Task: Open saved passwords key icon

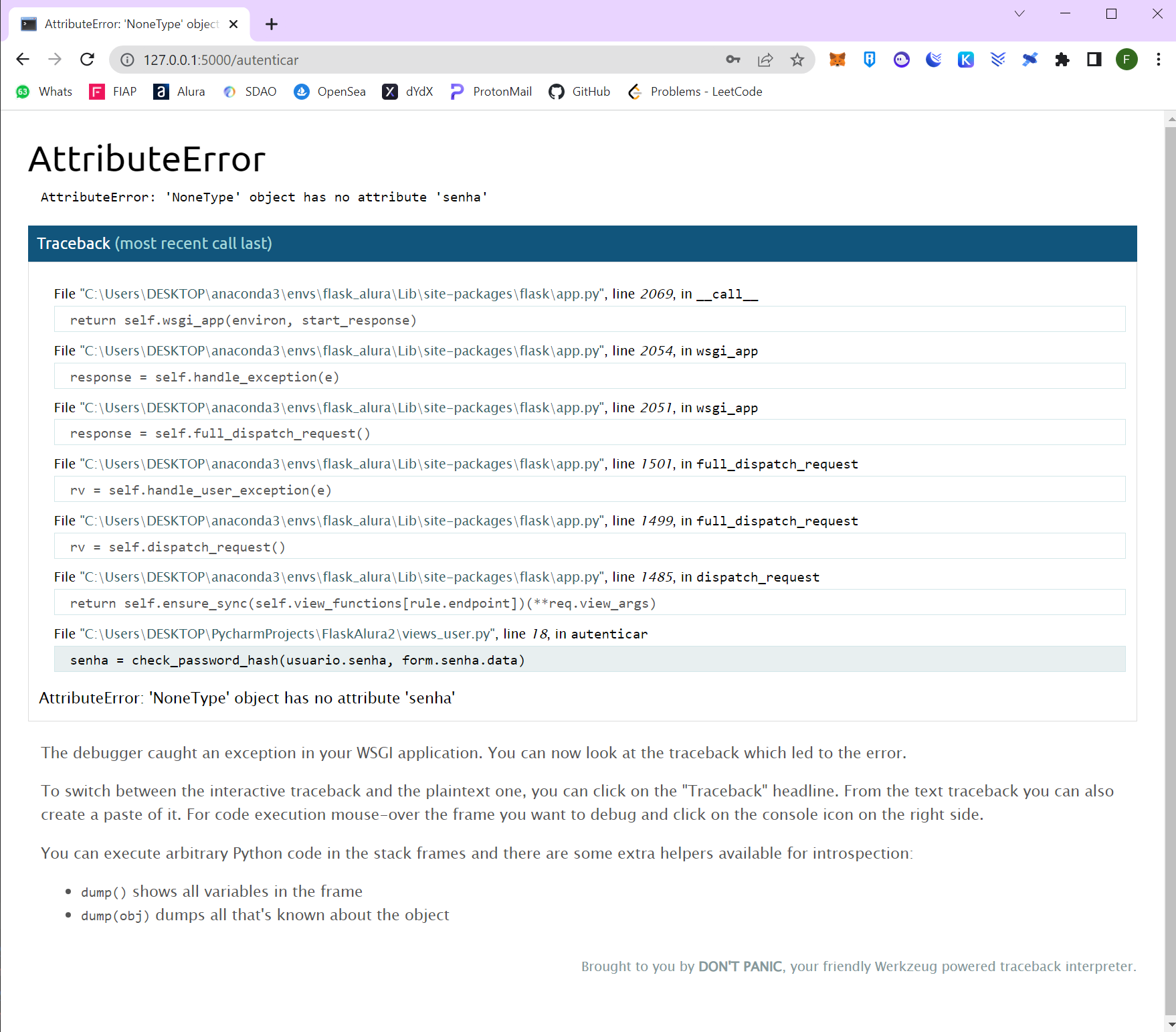Action: coord(733,60)
